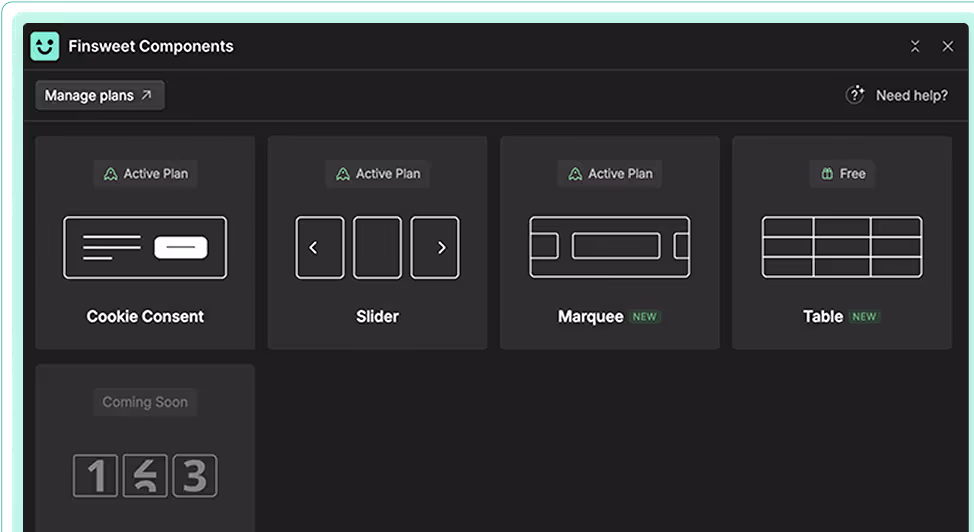974x532 pixels.
Task: Click the Active Plan badge on Cookie Consent
Action: [145, 174]
